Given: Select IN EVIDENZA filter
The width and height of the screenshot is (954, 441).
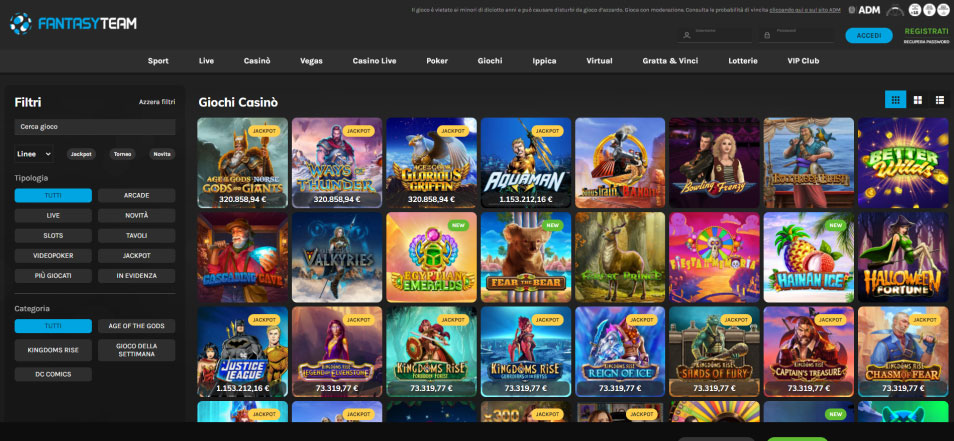Looking at the screenshot, I should click(136, 276).
